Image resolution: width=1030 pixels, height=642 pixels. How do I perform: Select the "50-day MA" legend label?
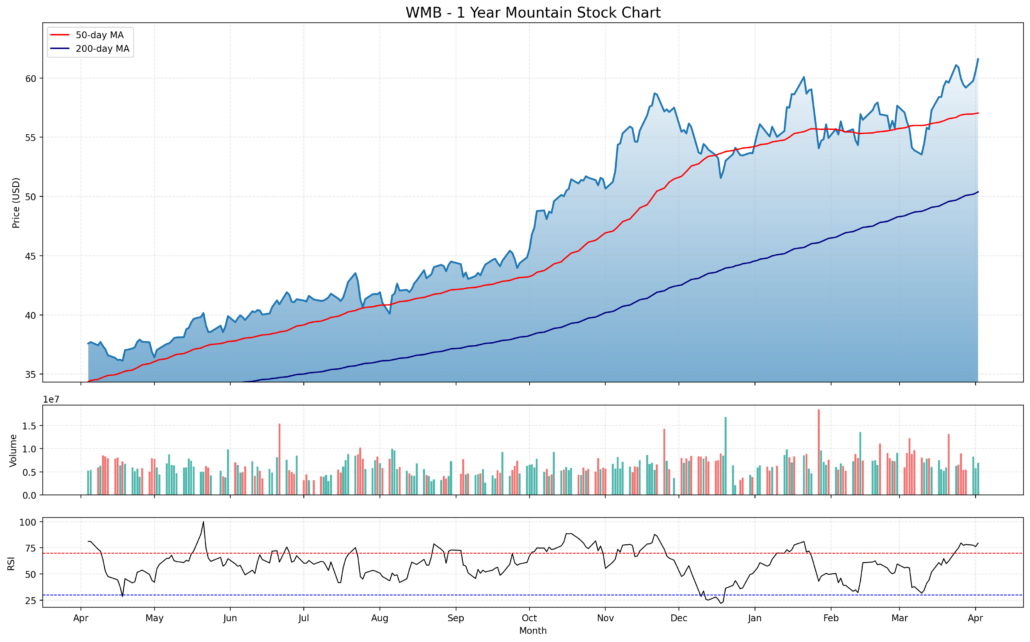pos(99,35)
